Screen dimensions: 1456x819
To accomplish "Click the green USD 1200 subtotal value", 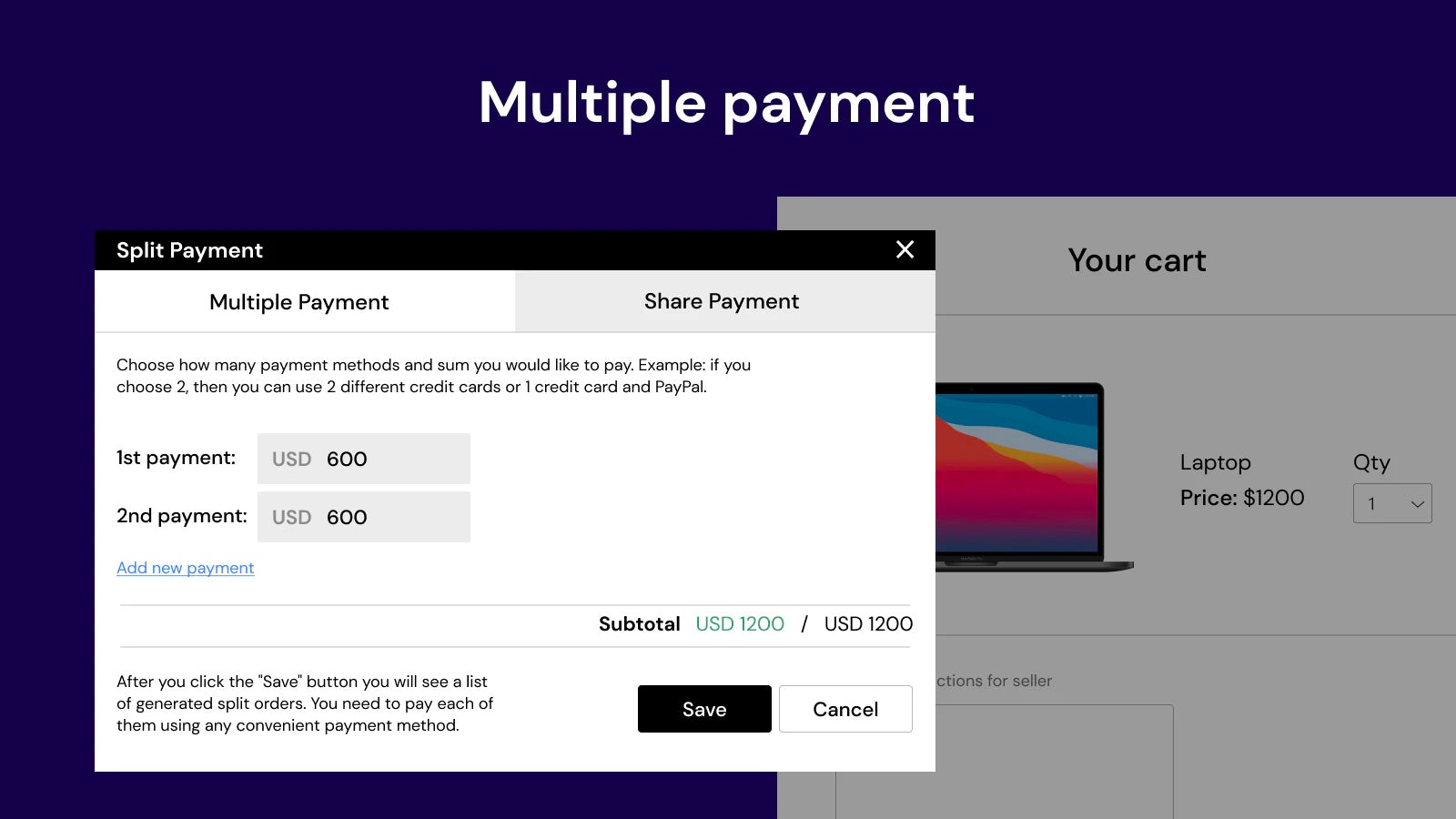I will tap(740, 624).
